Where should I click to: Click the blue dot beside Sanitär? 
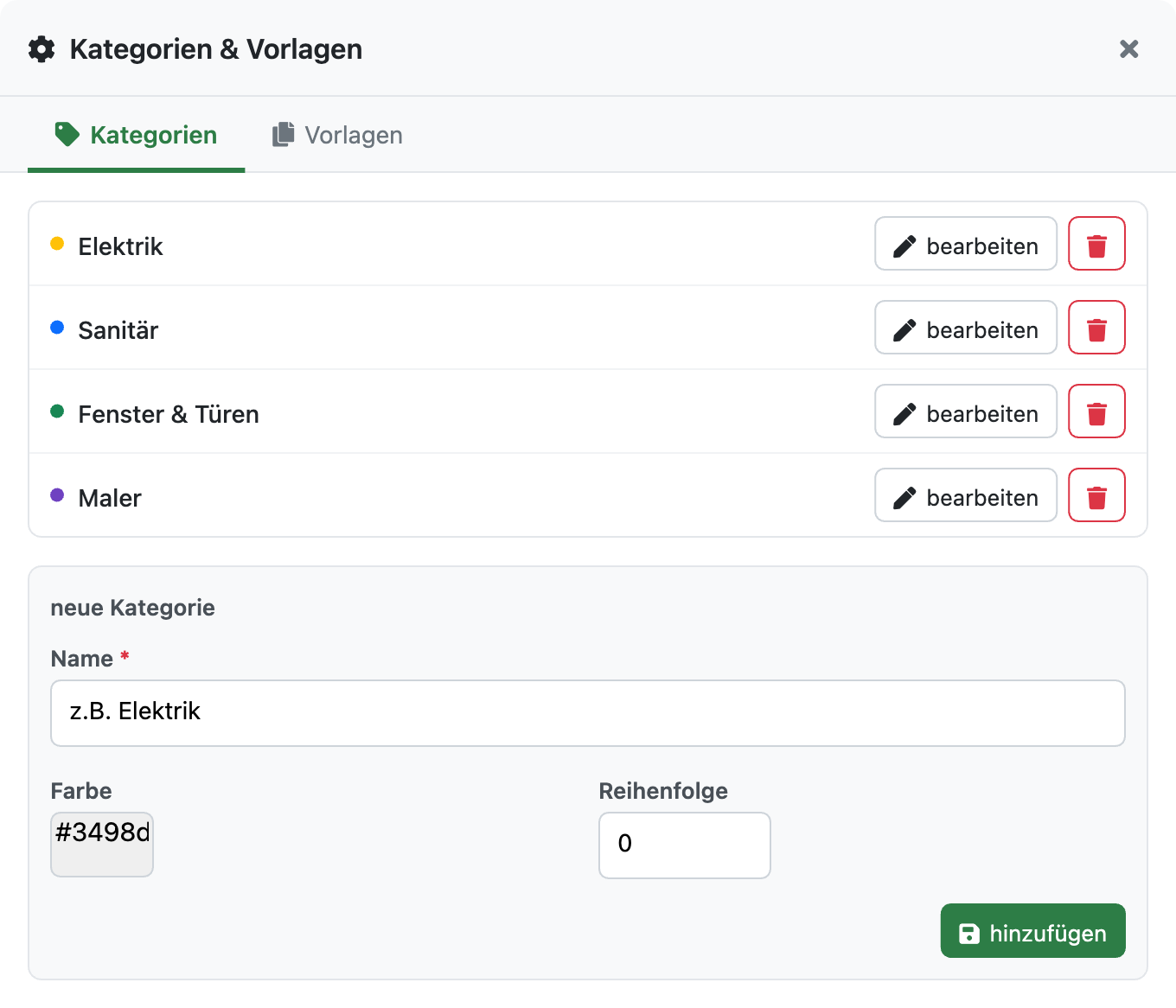click(x=57, y=328)
